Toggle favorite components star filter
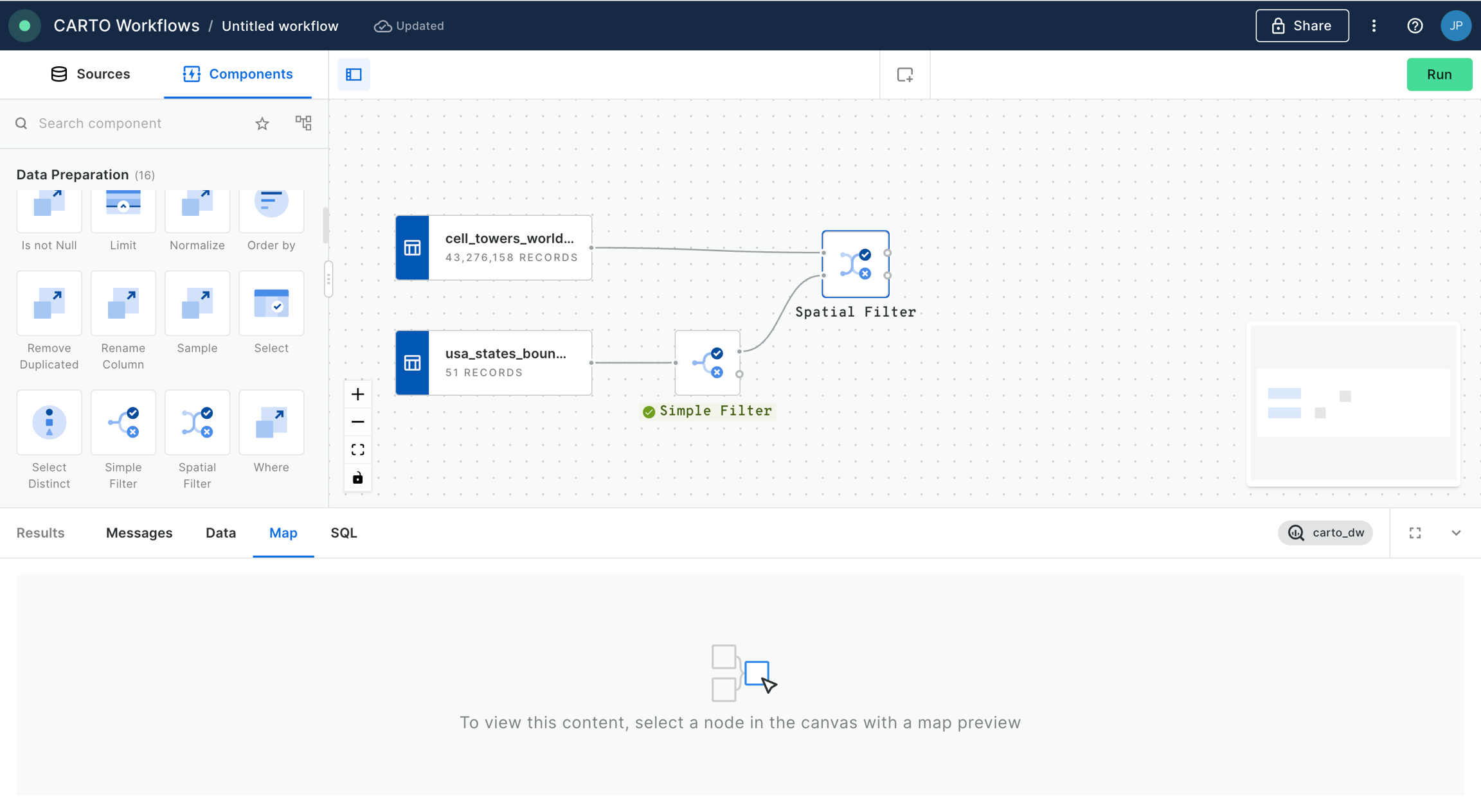The image size is (1481, 812). tap(262, 123)
